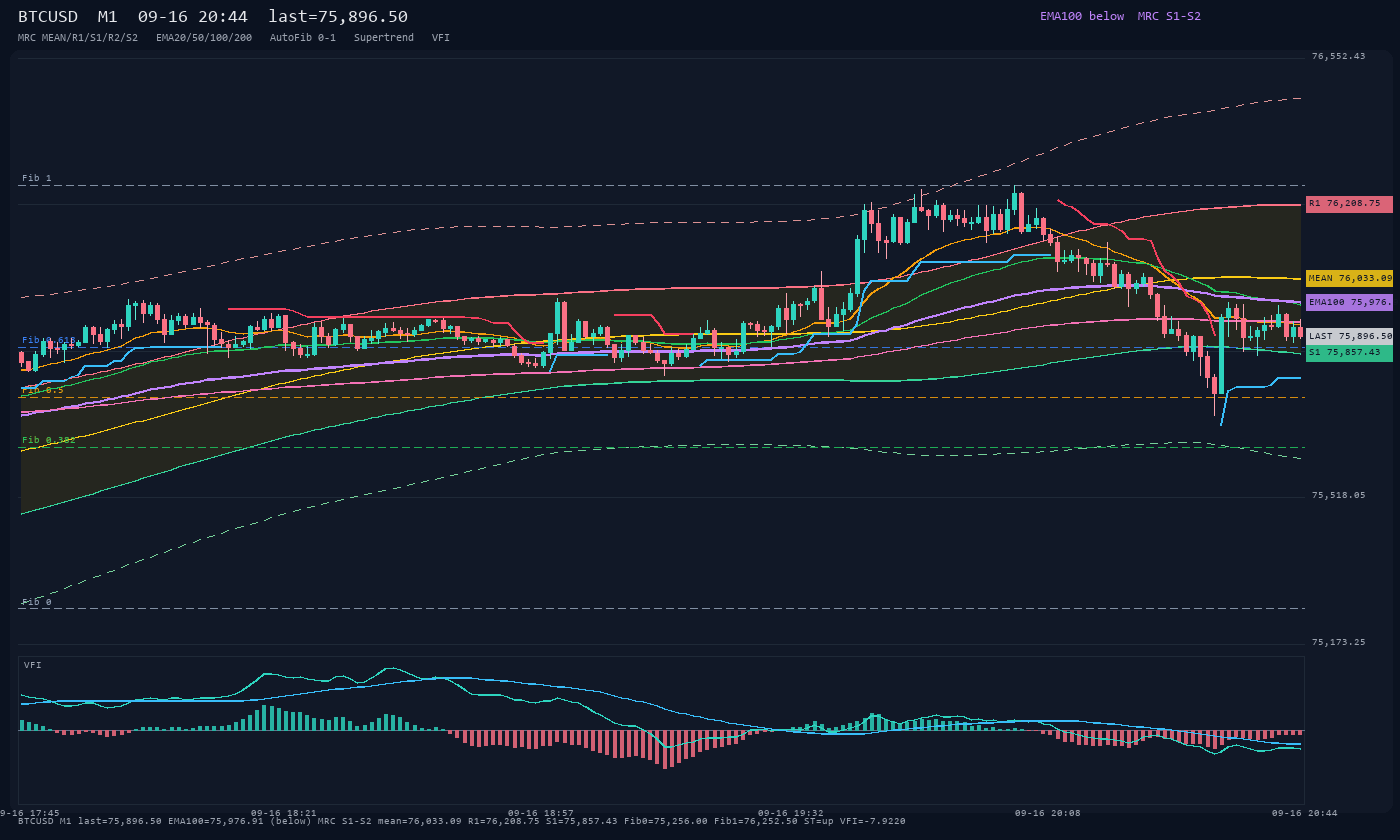Click the Fib 0.382 level label
The width and height of the screenshot is (1400, 840).
pos(49,440)
